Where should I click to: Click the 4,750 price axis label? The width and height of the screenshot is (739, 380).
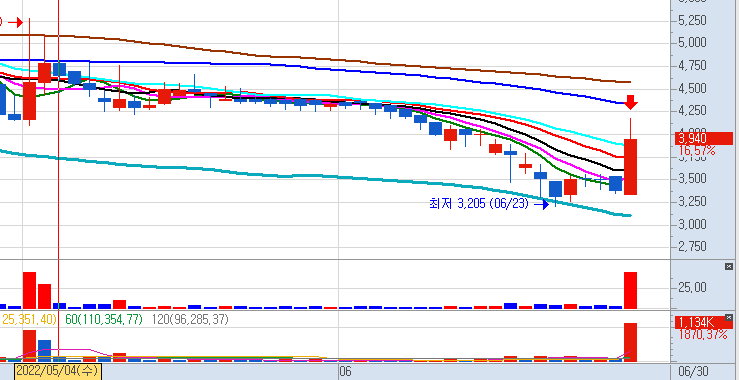(692, 66)
